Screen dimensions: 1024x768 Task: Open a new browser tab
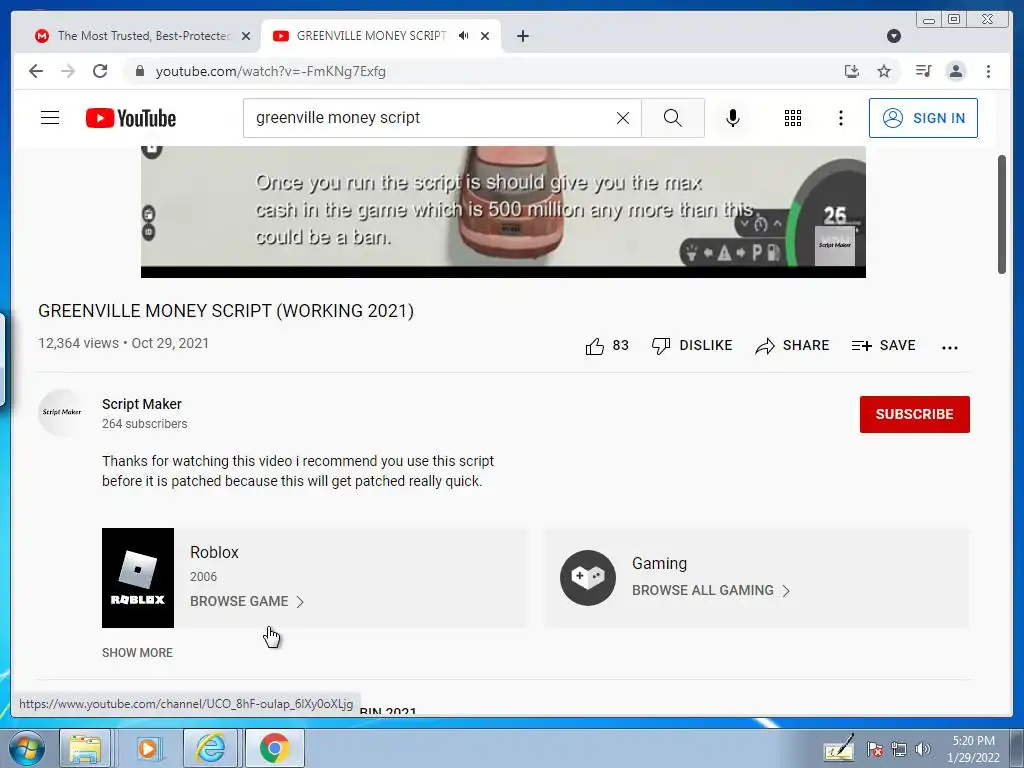522,36
